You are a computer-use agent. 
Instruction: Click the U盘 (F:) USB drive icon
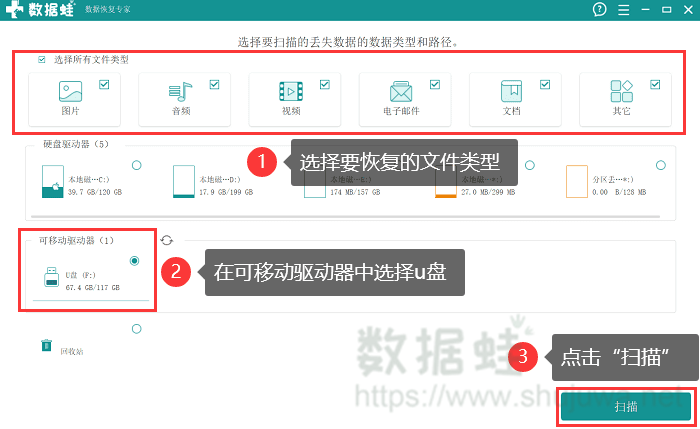tap(51, 277)
